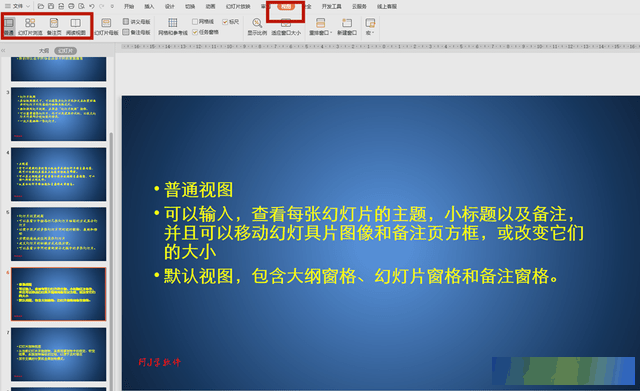Open the Zoom ratio (显示比例) magnifier icon
The image size is (640, 391).
coord(257,26)
